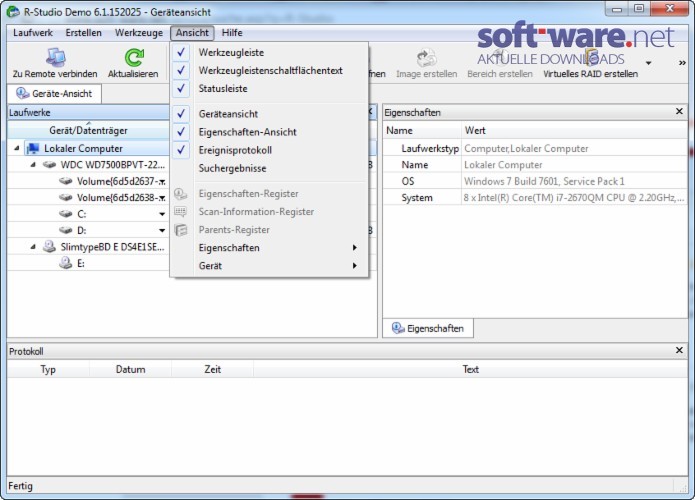Click the drive icon next to Volume{6d5d2638
Screen dimensions: 695x500
(x=66, y=198)
